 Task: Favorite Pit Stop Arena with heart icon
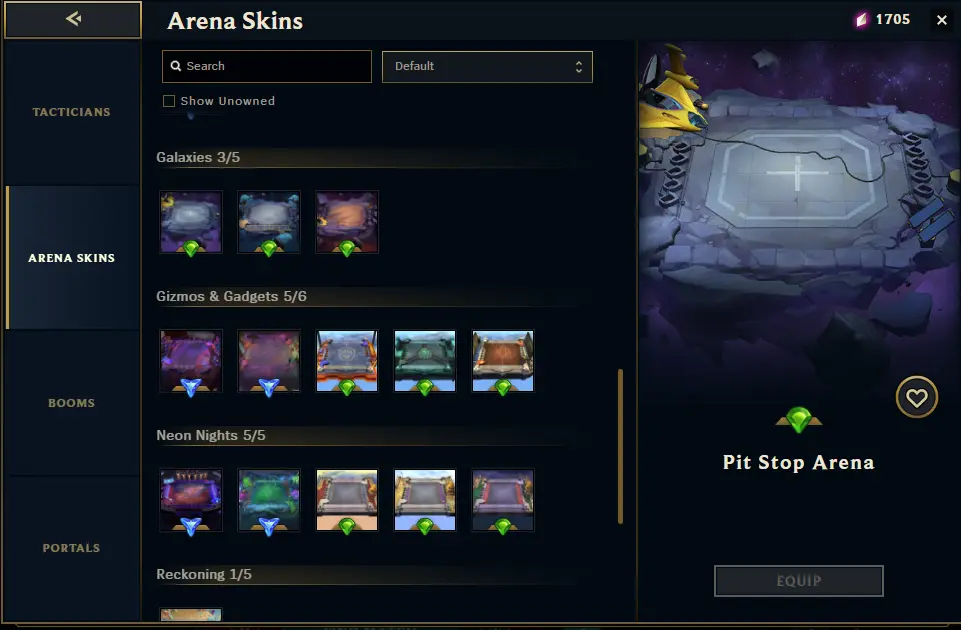pyautogui.click(x=917, y=397)
